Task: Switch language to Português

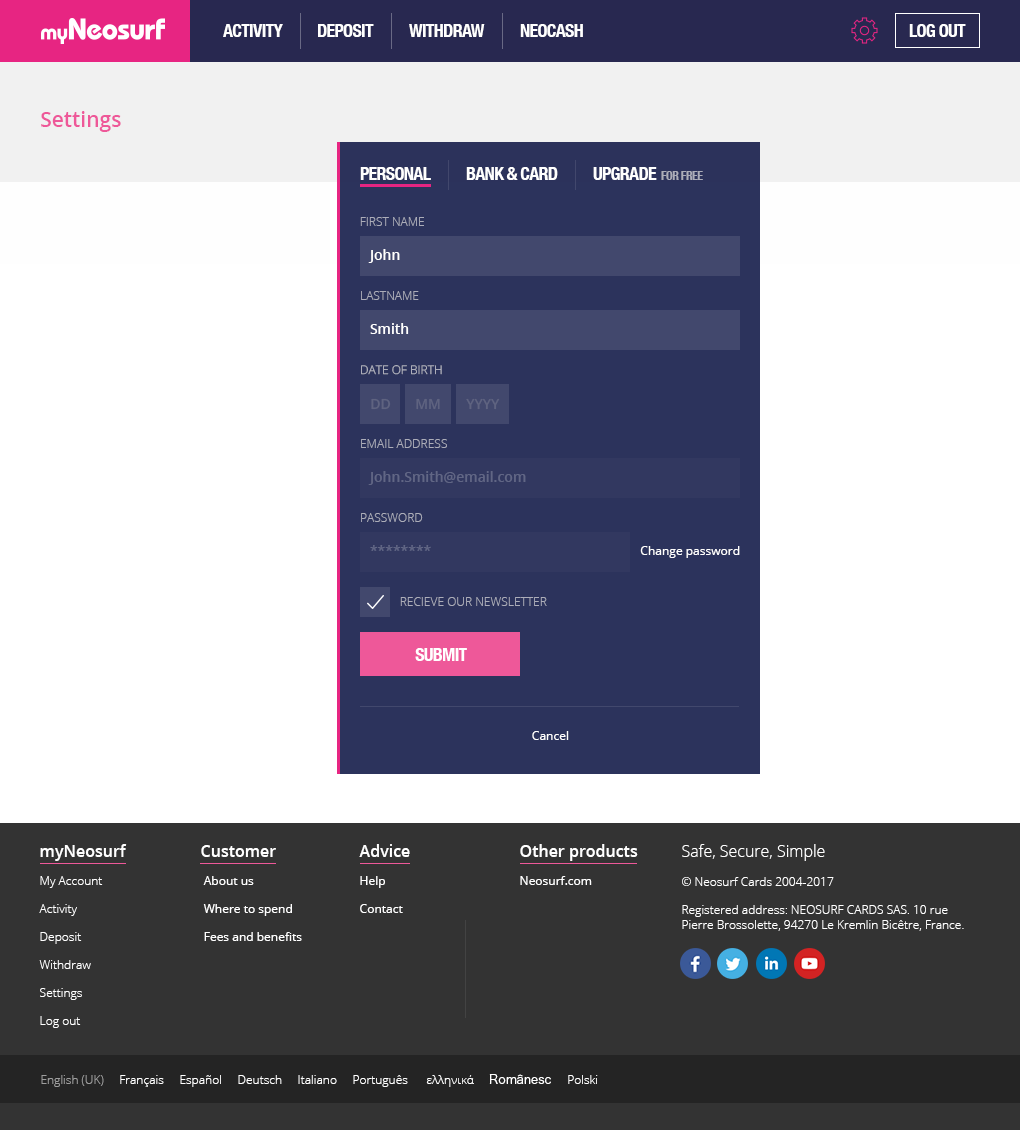Action: tap(380, 1080)
